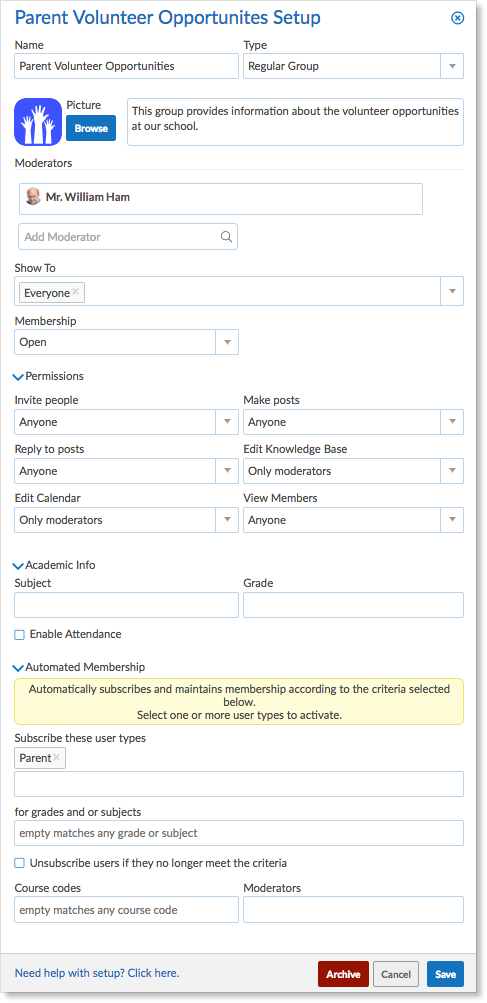Click the raised hands group picture
487x1003 pixels.
click(38, 122)
